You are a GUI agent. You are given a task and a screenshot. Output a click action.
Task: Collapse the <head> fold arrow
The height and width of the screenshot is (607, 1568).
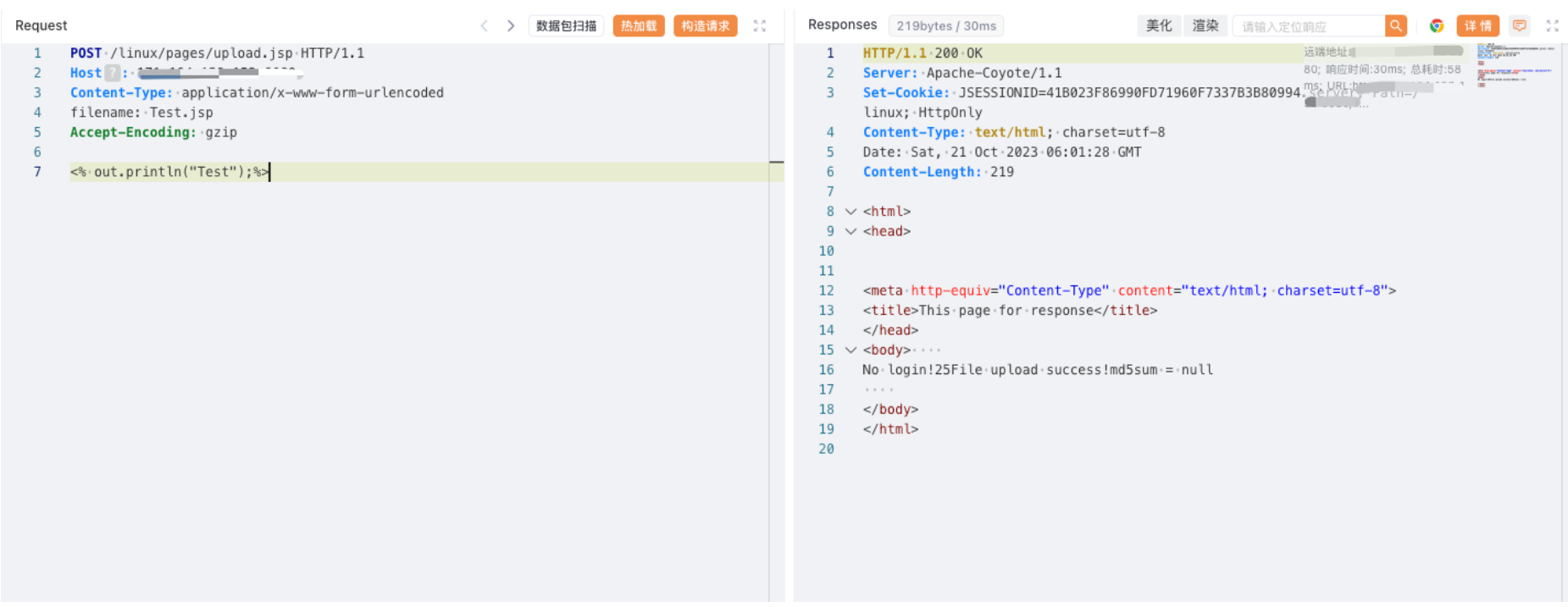tap(850, 231)
